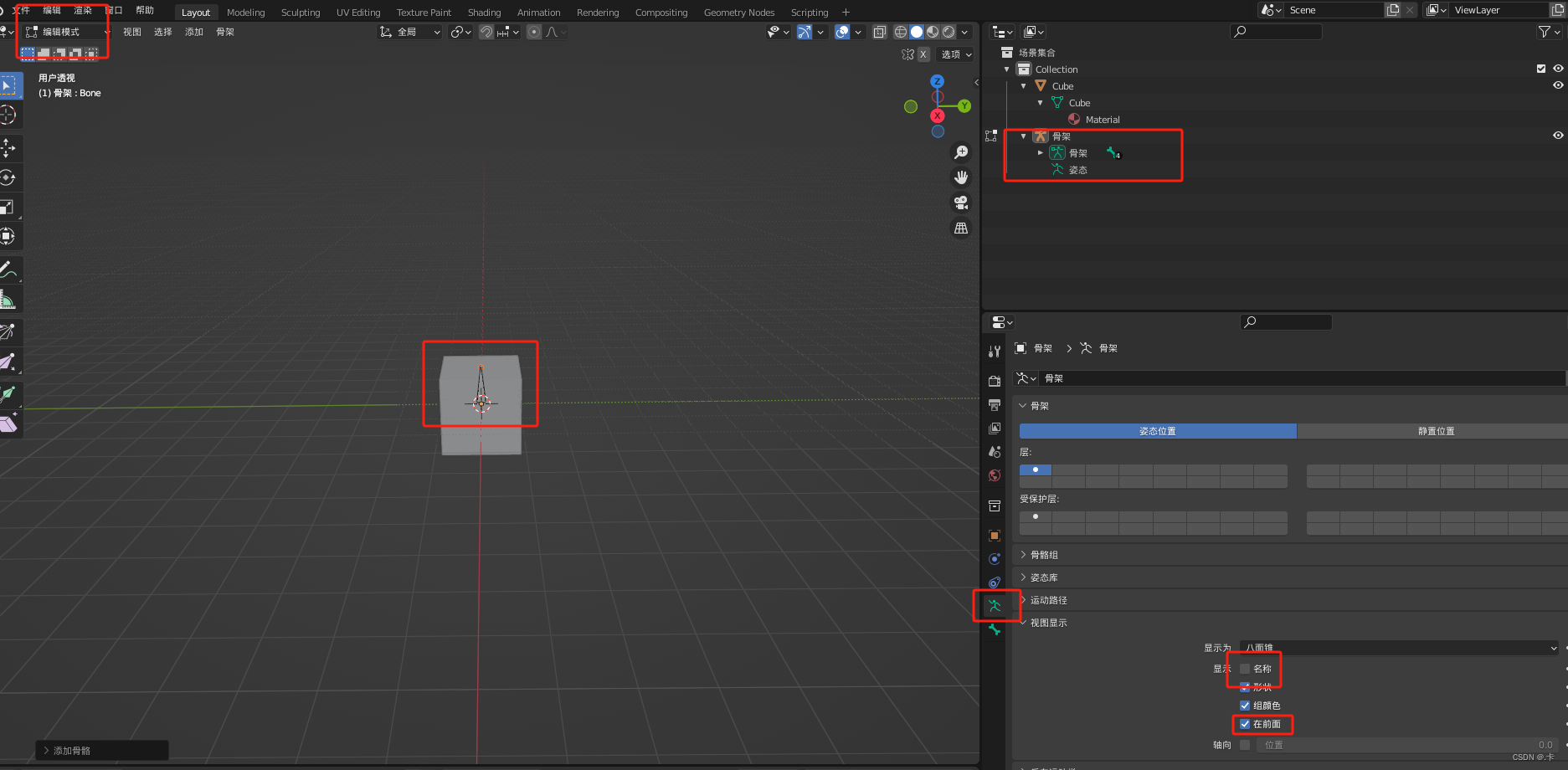The image size is (1568, 770).
Task: Choose the Rotate tool in viewport toolbar
Action: pos(8,177)
